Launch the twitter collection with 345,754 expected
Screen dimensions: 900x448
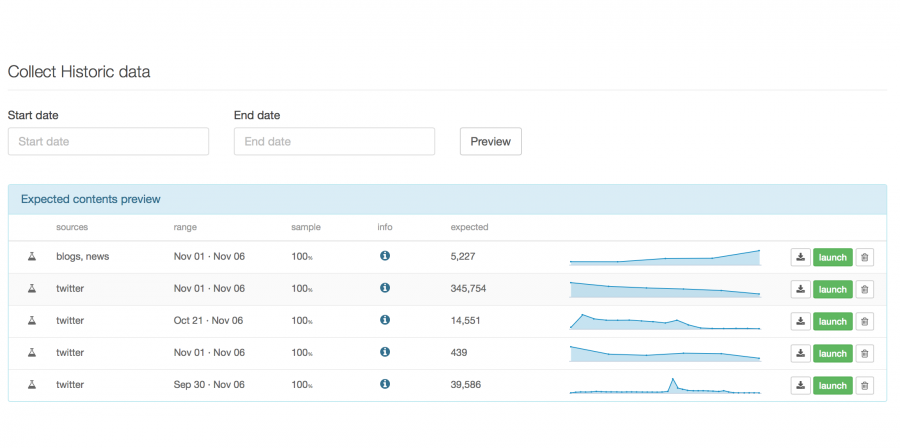[x=832, y=289]
